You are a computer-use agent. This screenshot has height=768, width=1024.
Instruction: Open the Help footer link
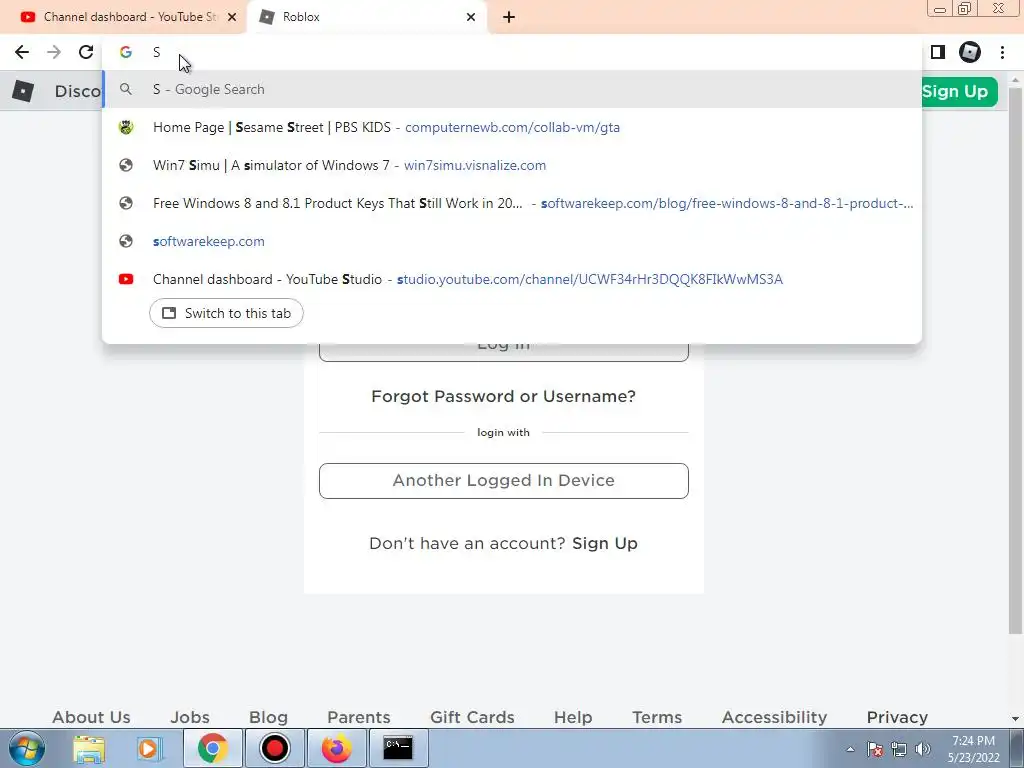click(573, 717)
